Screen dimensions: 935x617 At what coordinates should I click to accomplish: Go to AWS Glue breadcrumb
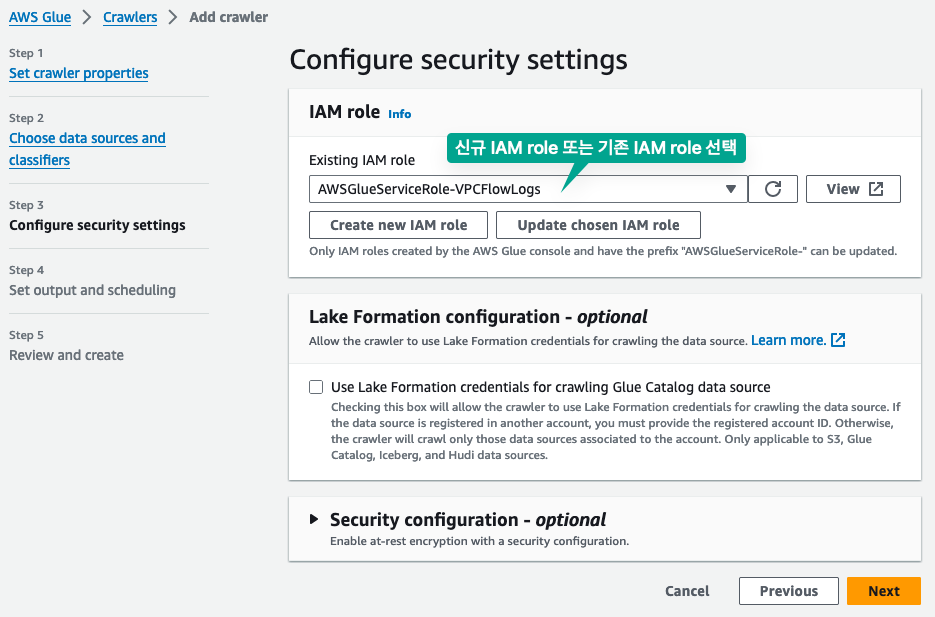click(40, 17)
